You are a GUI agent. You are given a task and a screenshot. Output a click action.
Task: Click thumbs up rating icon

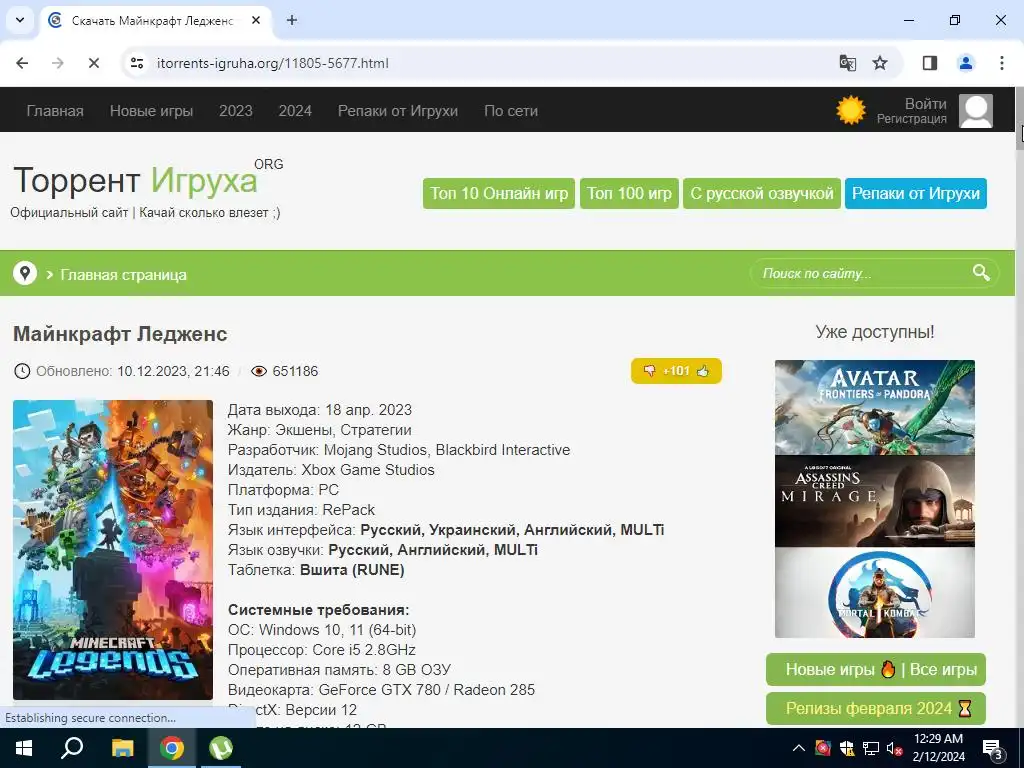coord(703,371)
